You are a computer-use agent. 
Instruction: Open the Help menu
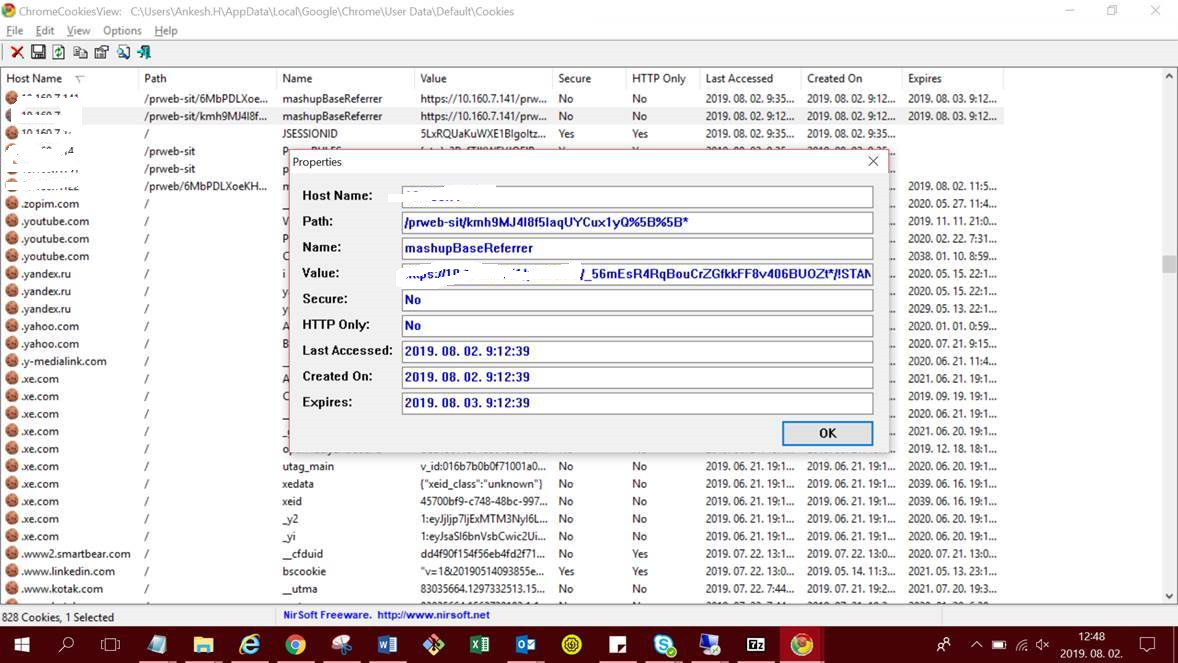165,31
